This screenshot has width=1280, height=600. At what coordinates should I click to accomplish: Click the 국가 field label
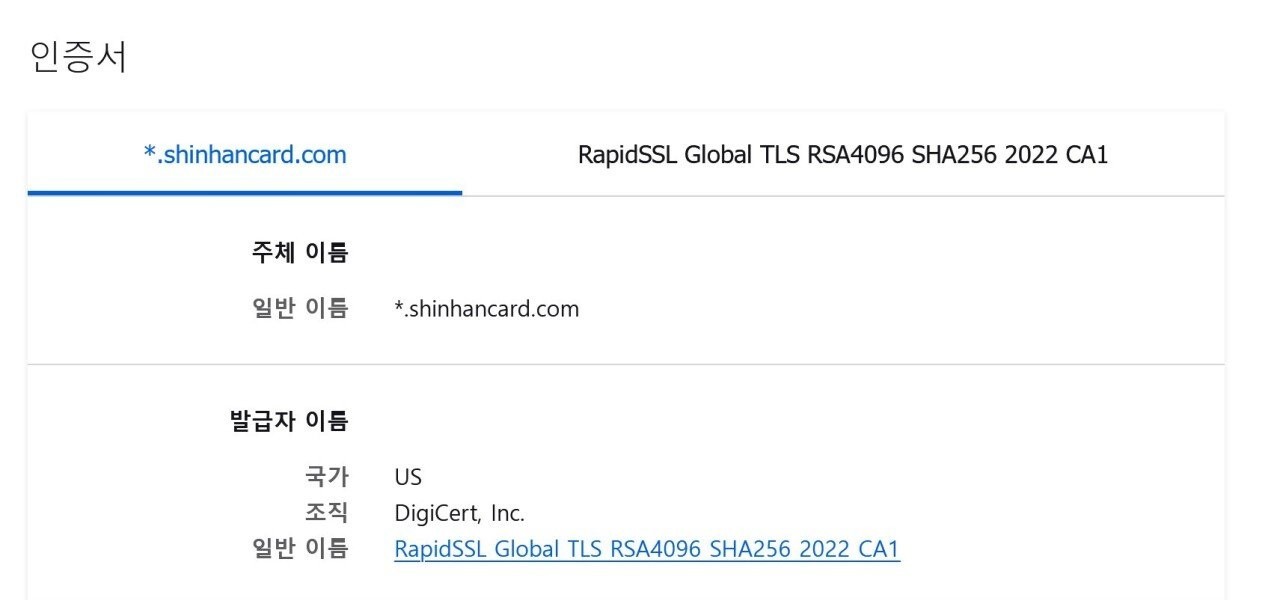pos(326,477)
